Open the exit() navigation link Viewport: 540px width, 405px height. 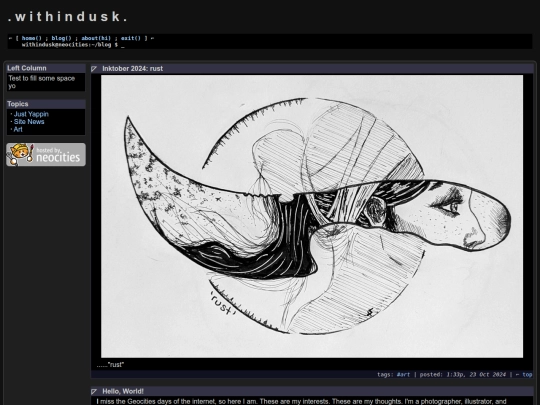tap(131, 38)
